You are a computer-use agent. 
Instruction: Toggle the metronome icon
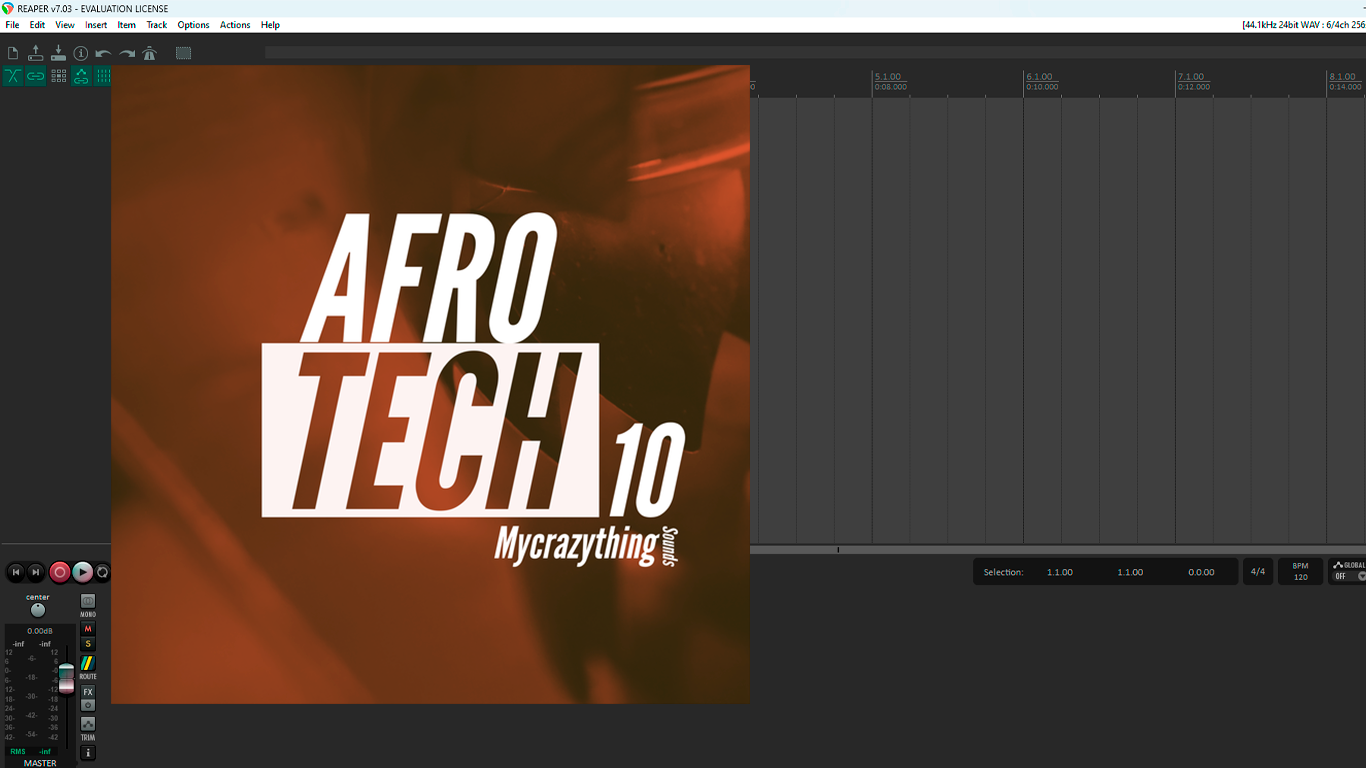click(x=150, y=53)
